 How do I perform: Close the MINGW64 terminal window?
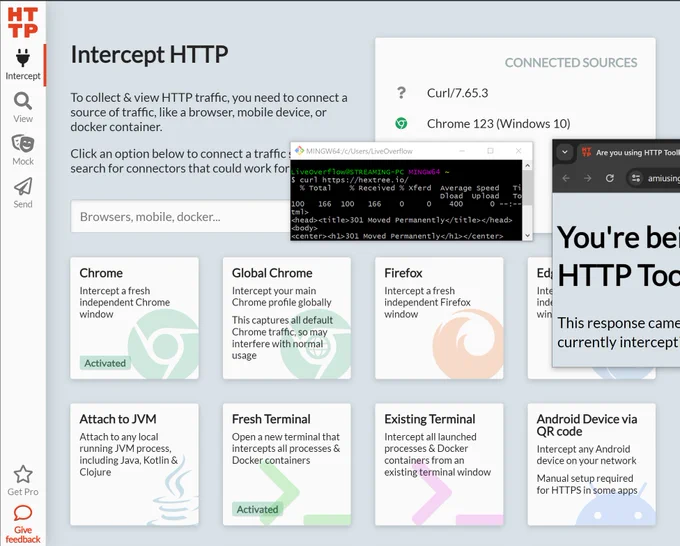point(518,151)
